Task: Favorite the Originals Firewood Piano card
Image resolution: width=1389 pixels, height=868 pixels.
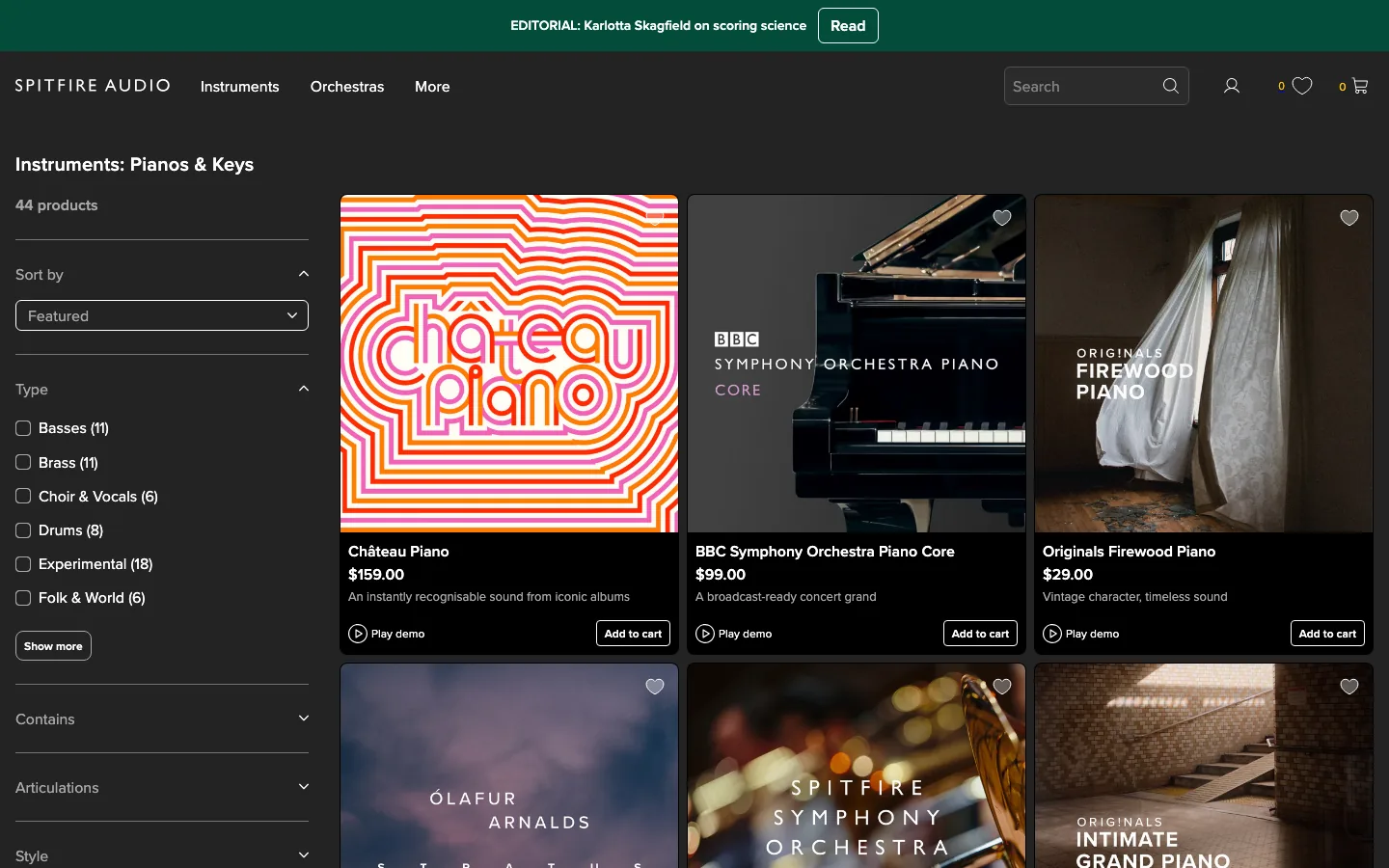Action: pos(1349,218)
